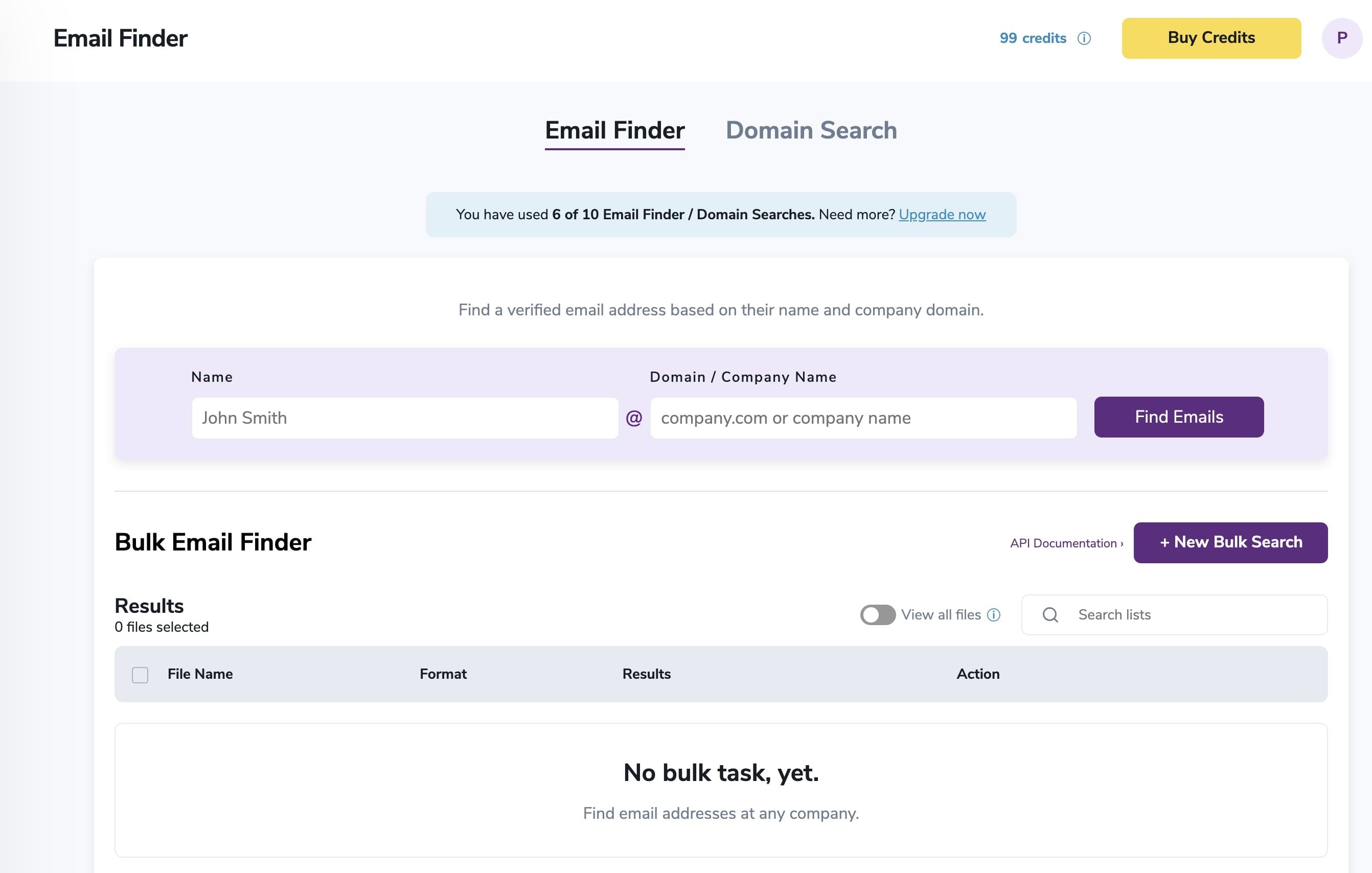
Task: Open the profile avatar menu
Action: tap(1342, 38)
